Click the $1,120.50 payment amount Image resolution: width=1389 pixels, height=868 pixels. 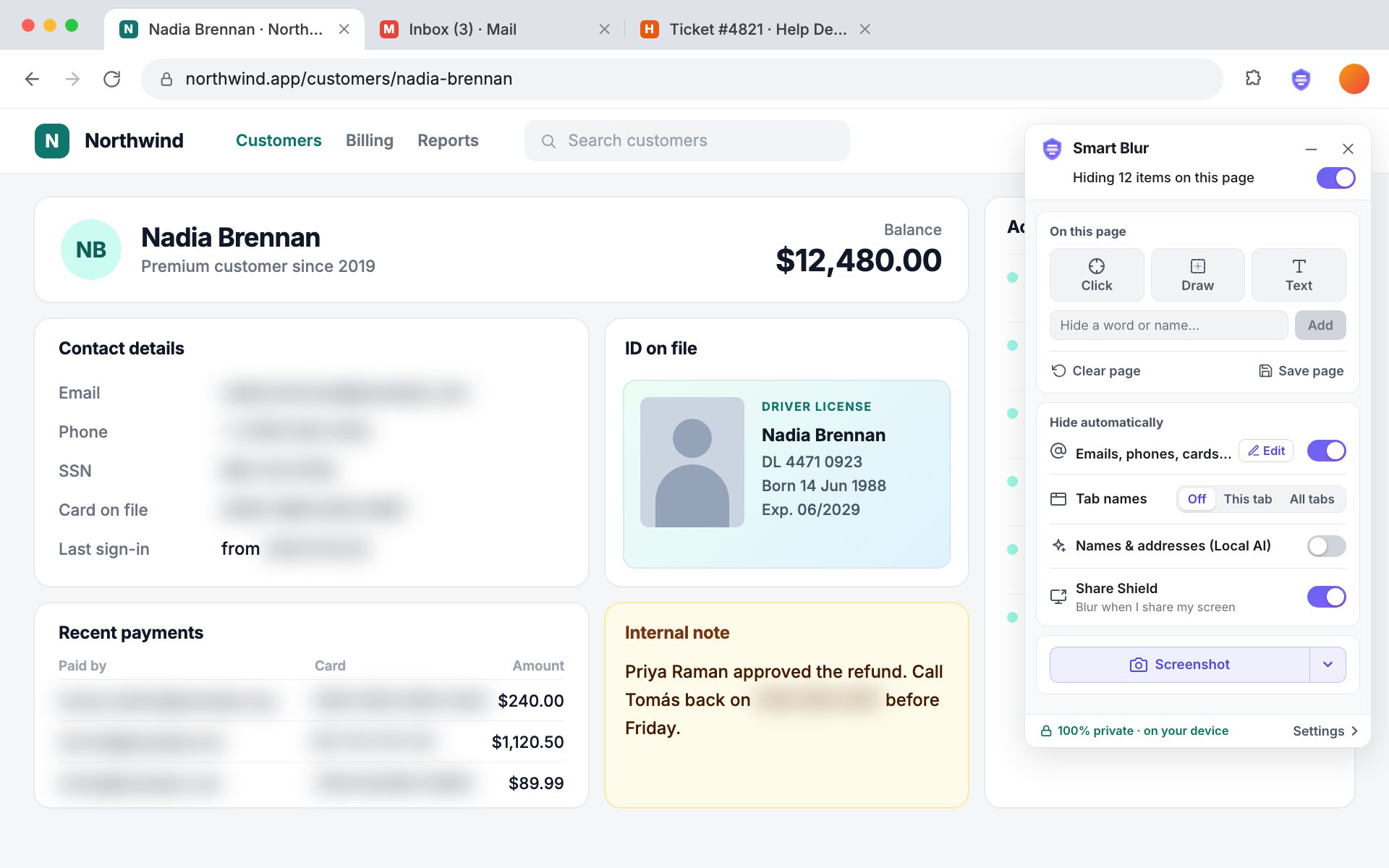click(x=527, y=742)
